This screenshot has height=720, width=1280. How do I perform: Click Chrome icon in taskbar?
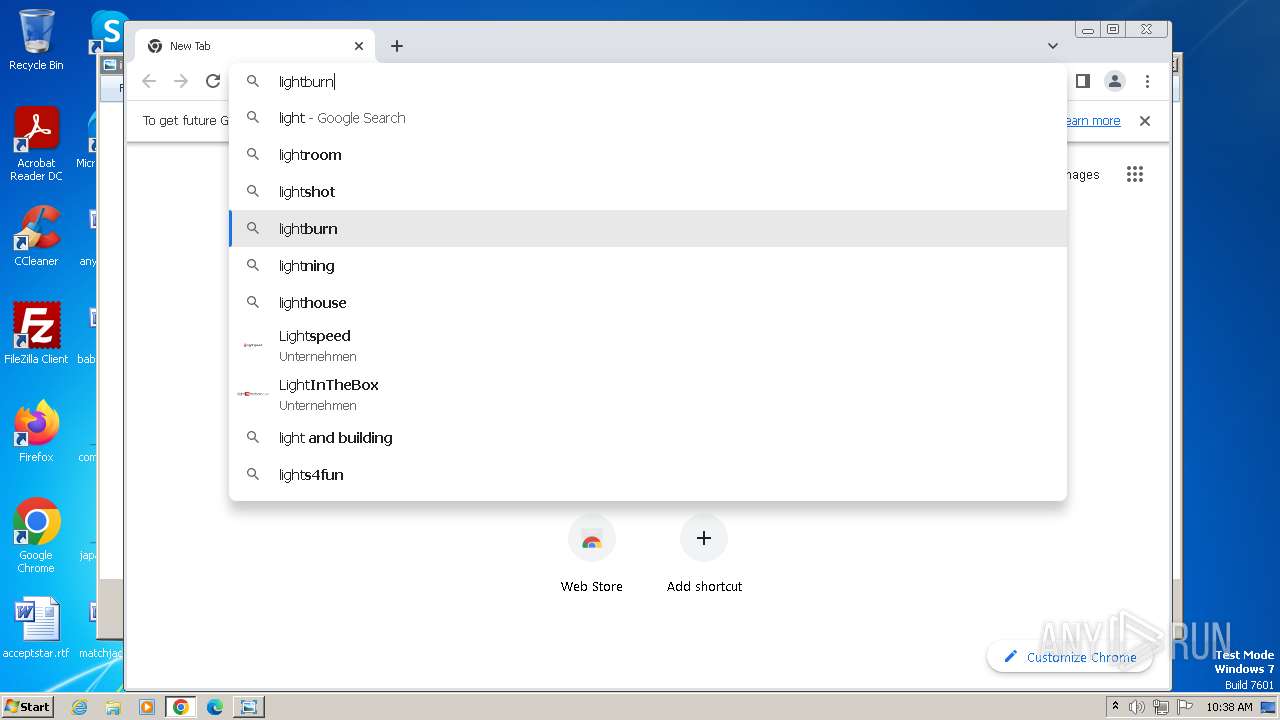click(x=181, y=707)
